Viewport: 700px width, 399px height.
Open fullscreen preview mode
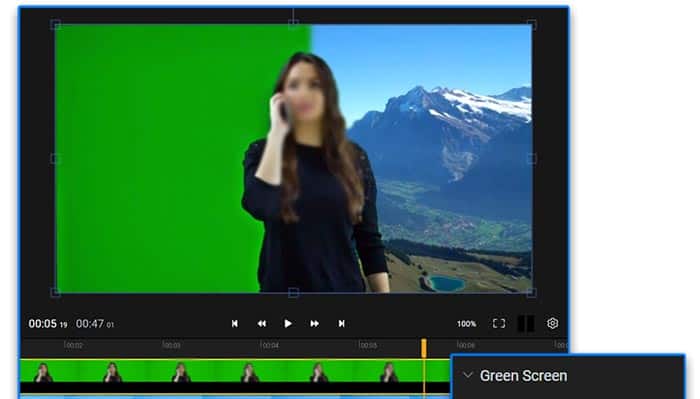pos(499,324)
